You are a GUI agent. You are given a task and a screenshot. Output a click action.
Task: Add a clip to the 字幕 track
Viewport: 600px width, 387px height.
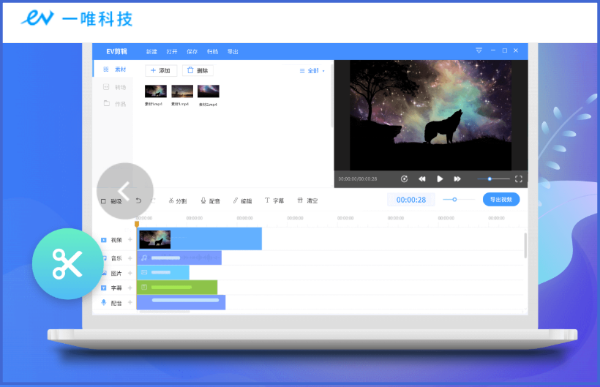130,287
